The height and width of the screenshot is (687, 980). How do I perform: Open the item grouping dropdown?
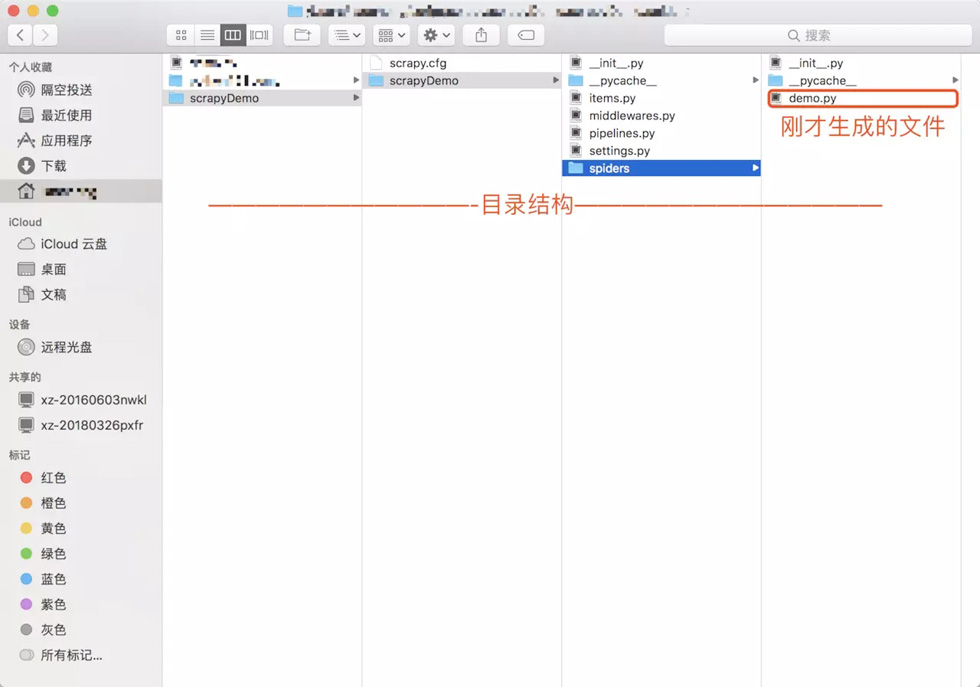coord(391,35)
